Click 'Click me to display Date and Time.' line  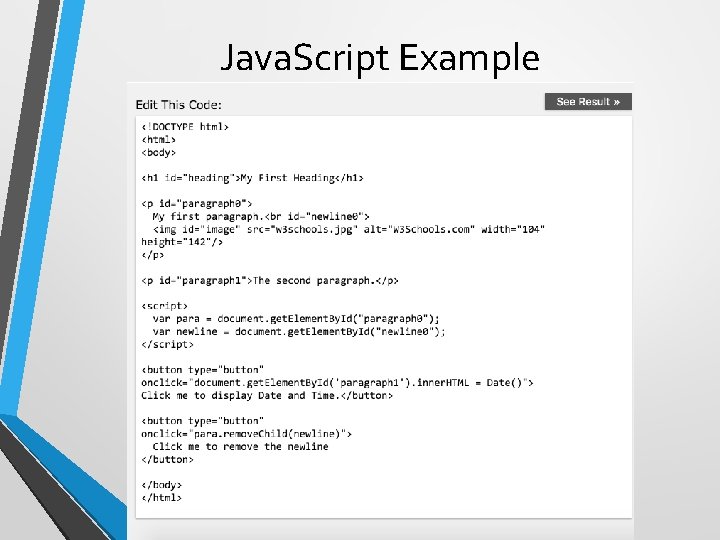[267, 395]
